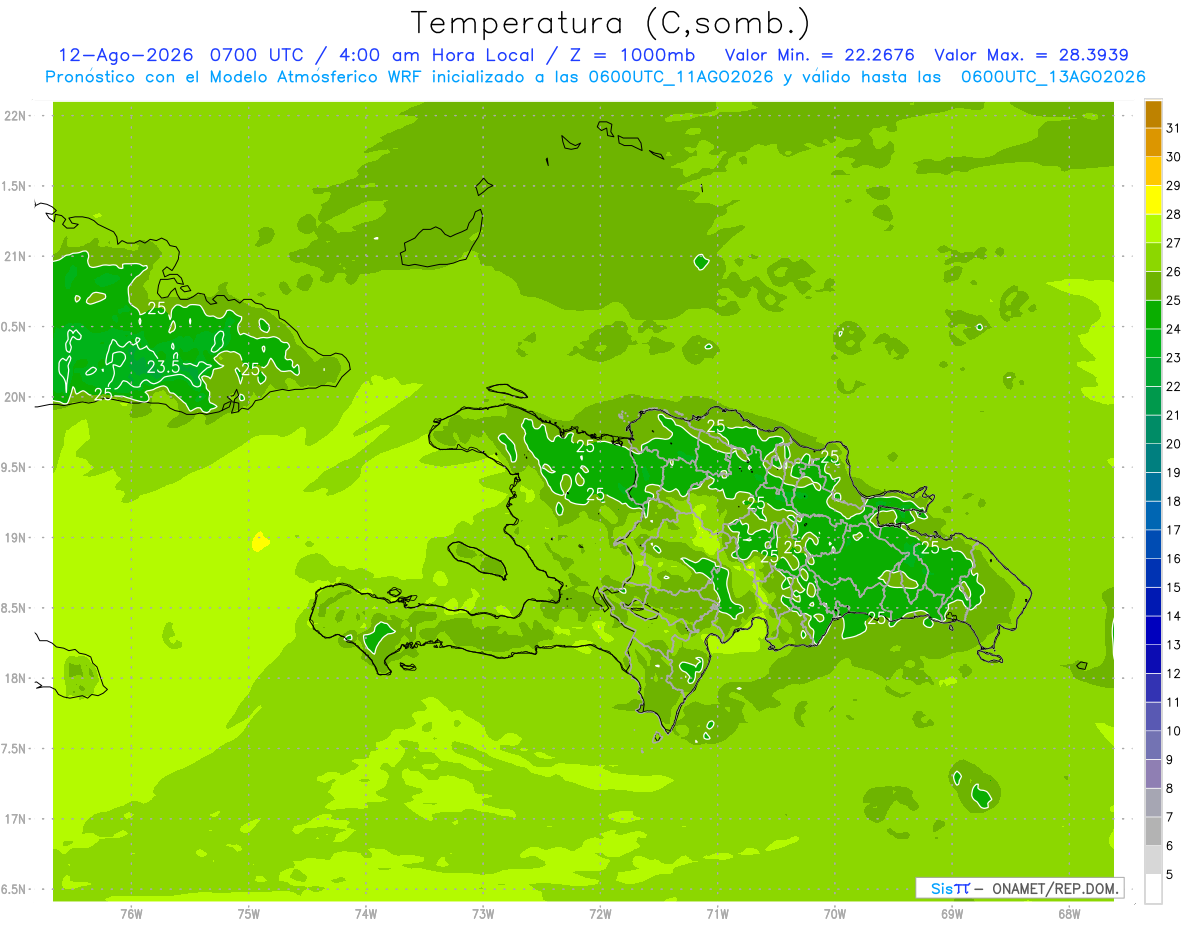
Task: Click the "20N" latitude axis label
Action: [17, 397]
